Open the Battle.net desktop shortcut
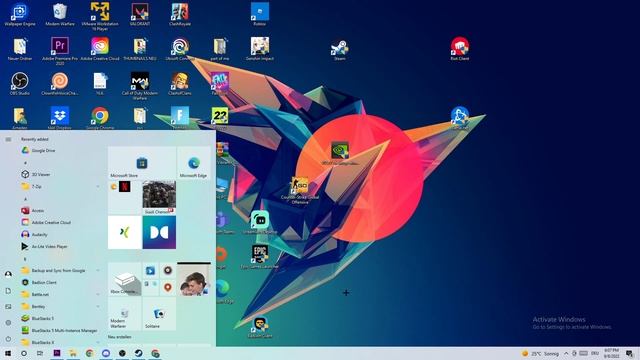Screen dimensions: 640x360 460,118
